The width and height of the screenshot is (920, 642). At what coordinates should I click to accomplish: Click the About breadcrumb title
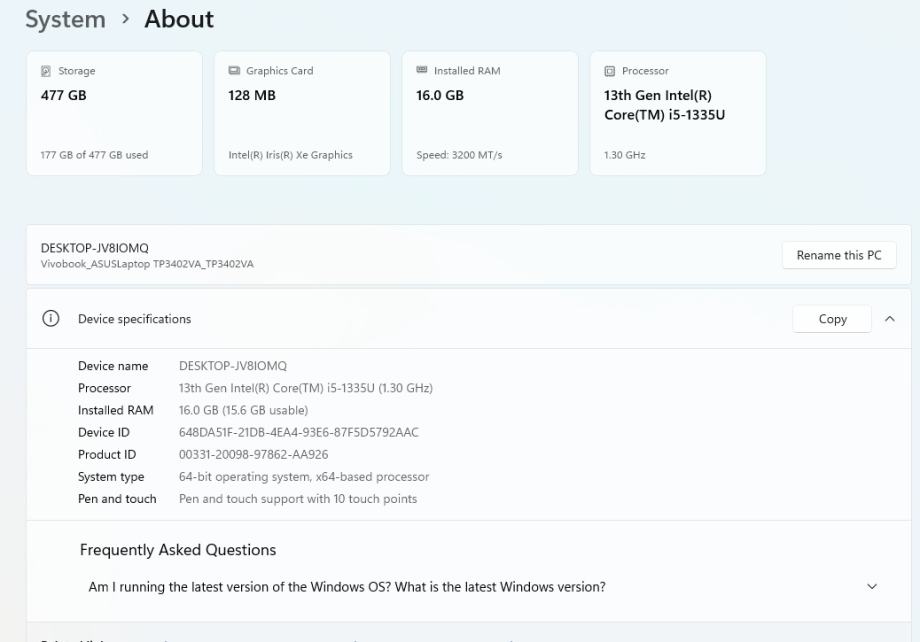(179, 19)
